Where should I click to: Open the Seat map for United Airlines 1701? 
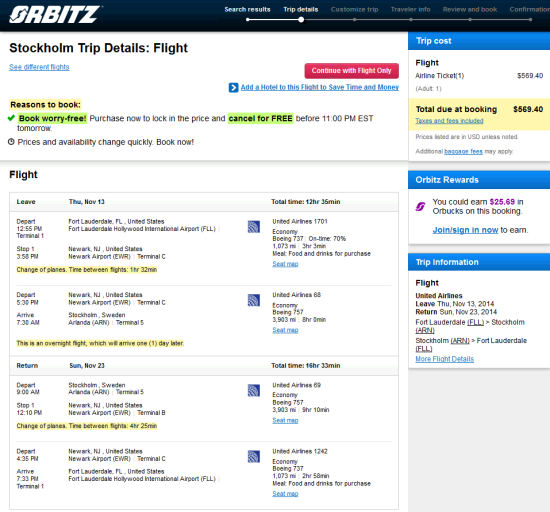[x=285, y=264]
